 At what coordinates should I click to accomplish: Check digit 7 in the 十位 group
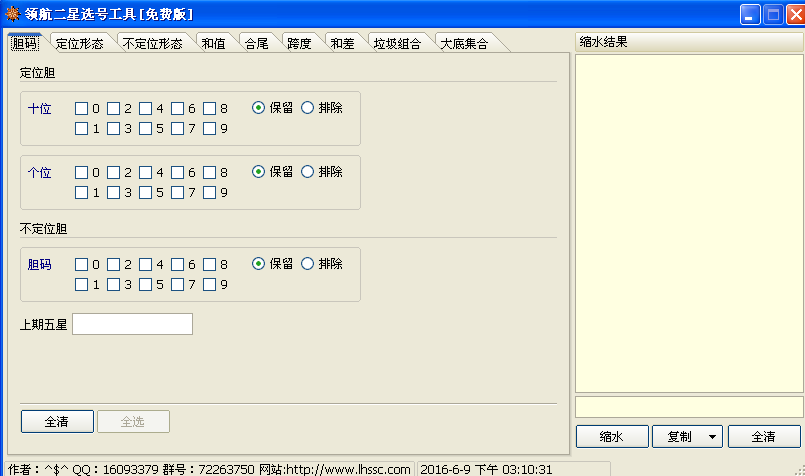177,128
